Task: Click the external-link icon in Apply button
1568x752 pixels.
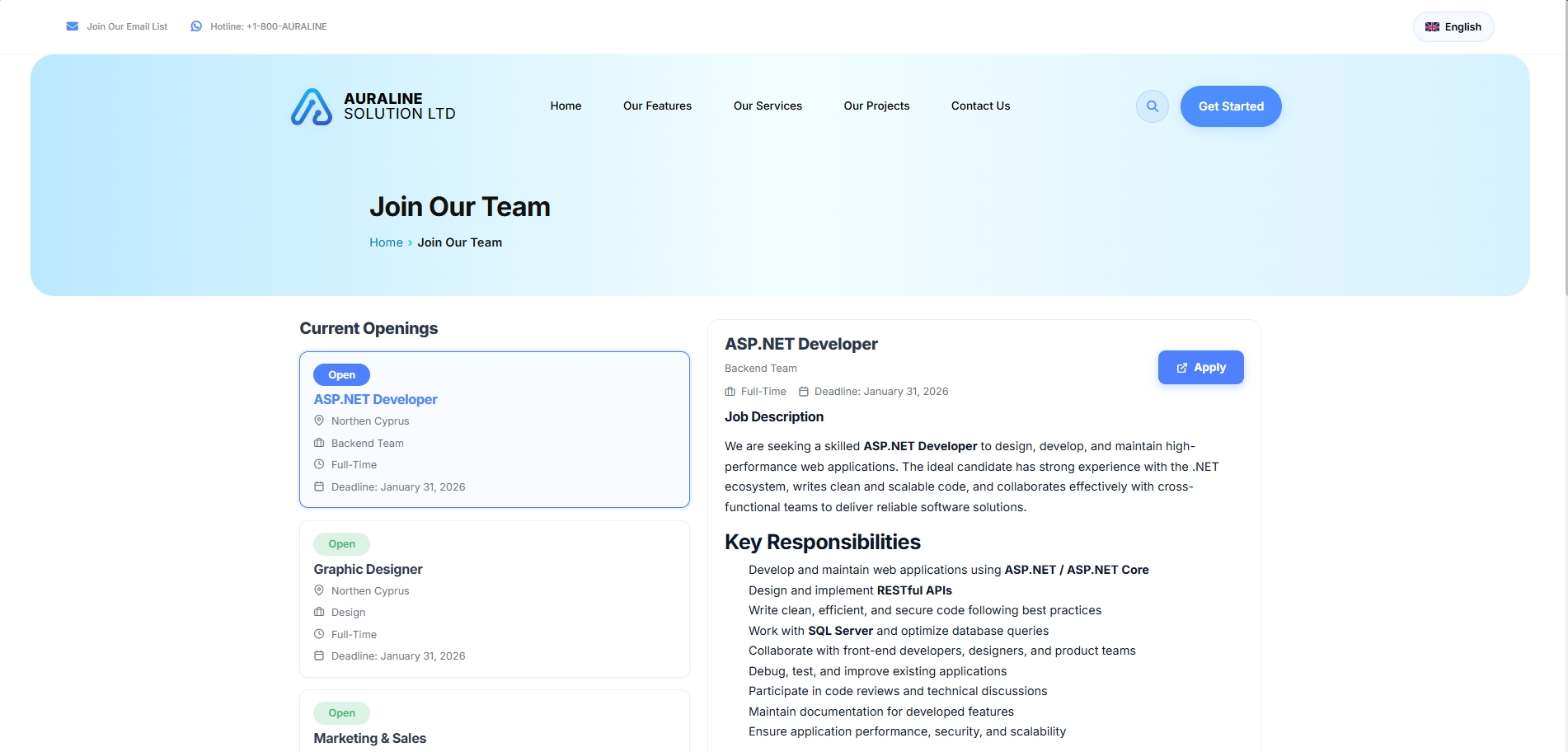Action: point(1181,368)
